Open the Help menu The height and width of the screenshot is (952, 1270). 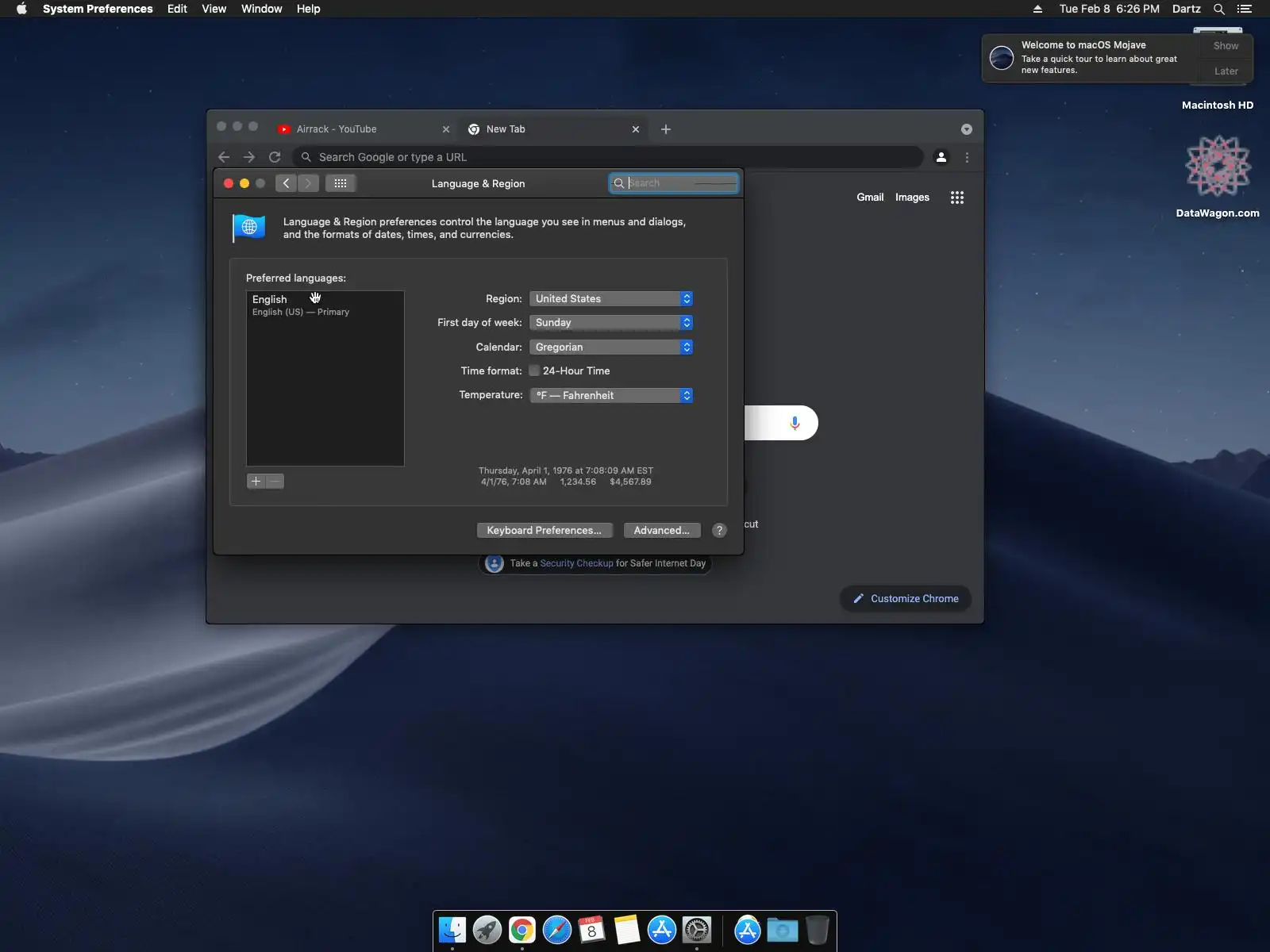coord(309,9)
